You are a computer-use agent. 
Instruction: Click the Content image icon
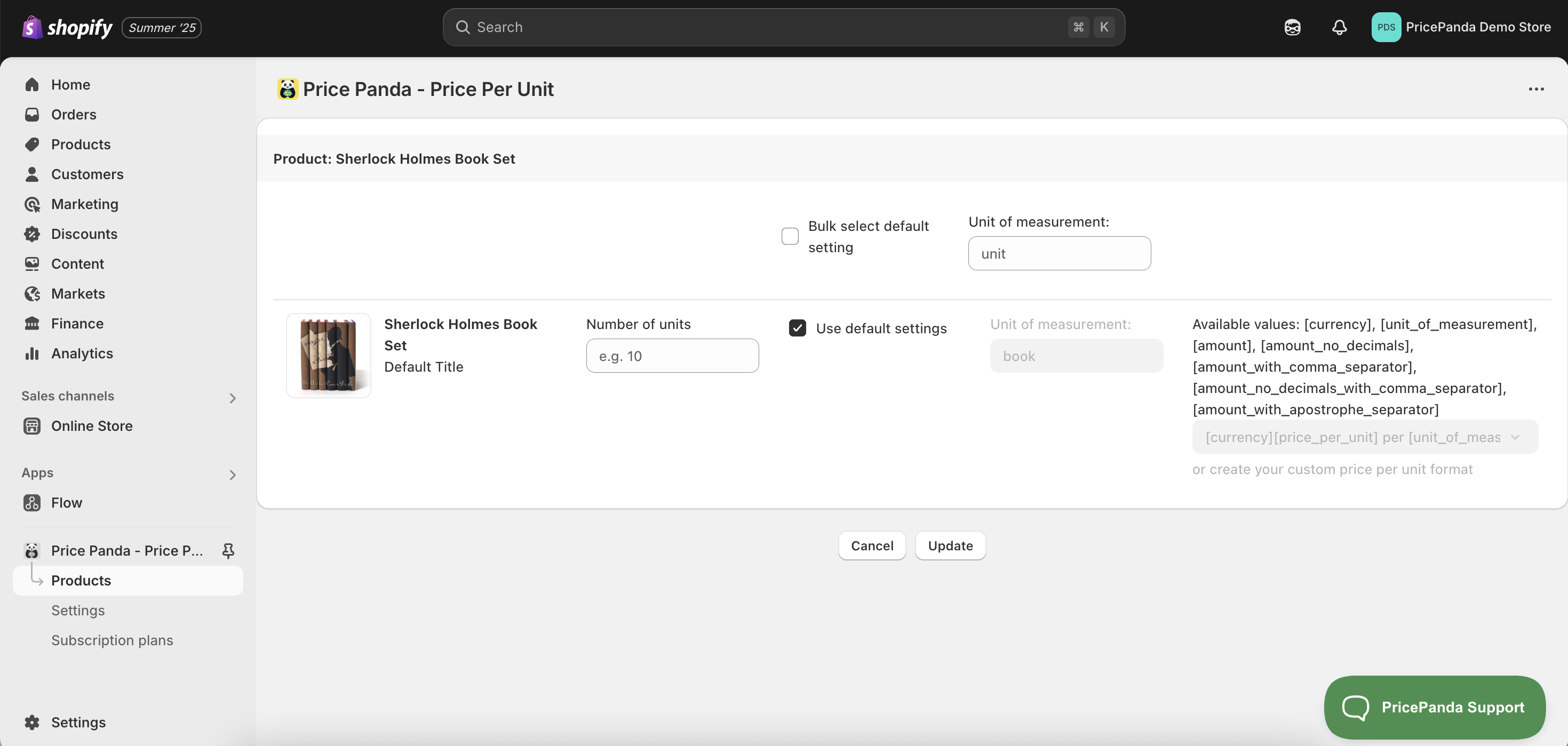(x=32, y=263)
